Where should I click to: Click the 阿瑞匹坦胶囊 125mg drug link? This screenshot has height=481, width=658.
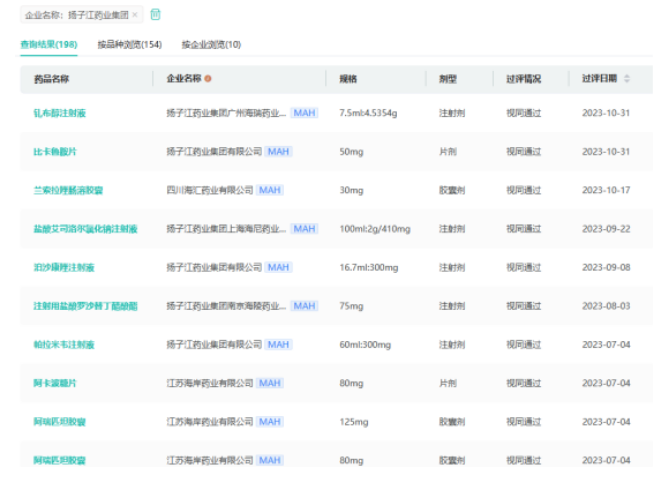pos(59,422)
